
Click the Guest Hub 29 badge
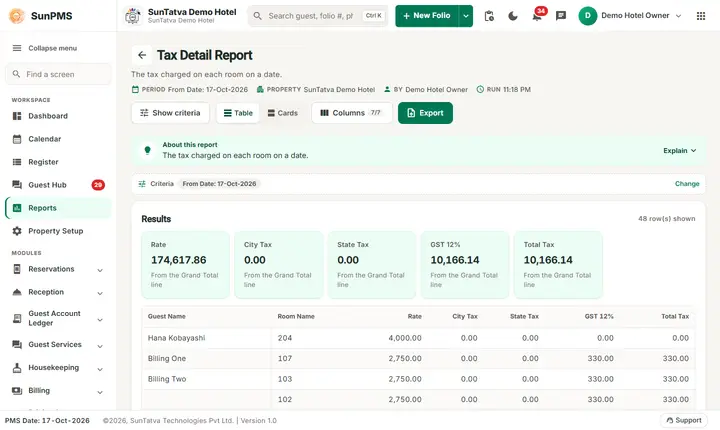[98, 185]
